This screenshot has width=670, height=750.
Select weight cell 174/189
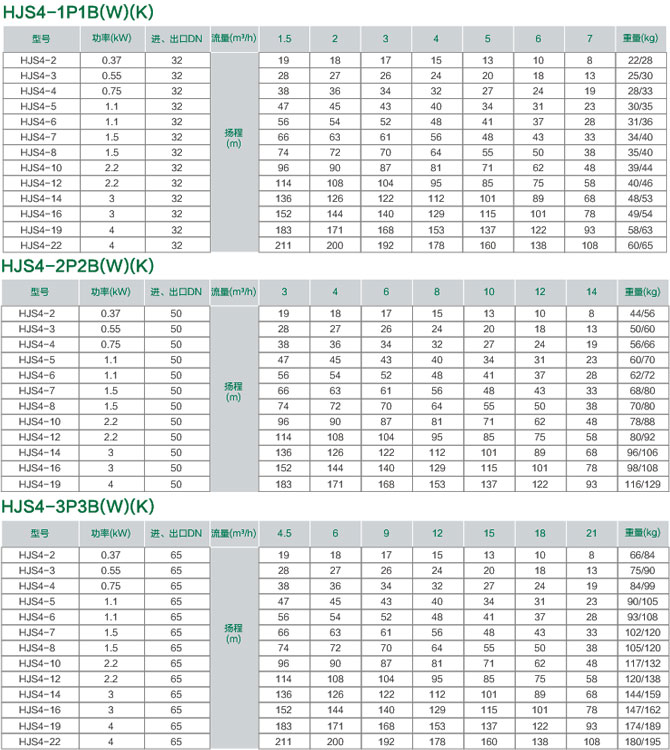click(642, 726)
